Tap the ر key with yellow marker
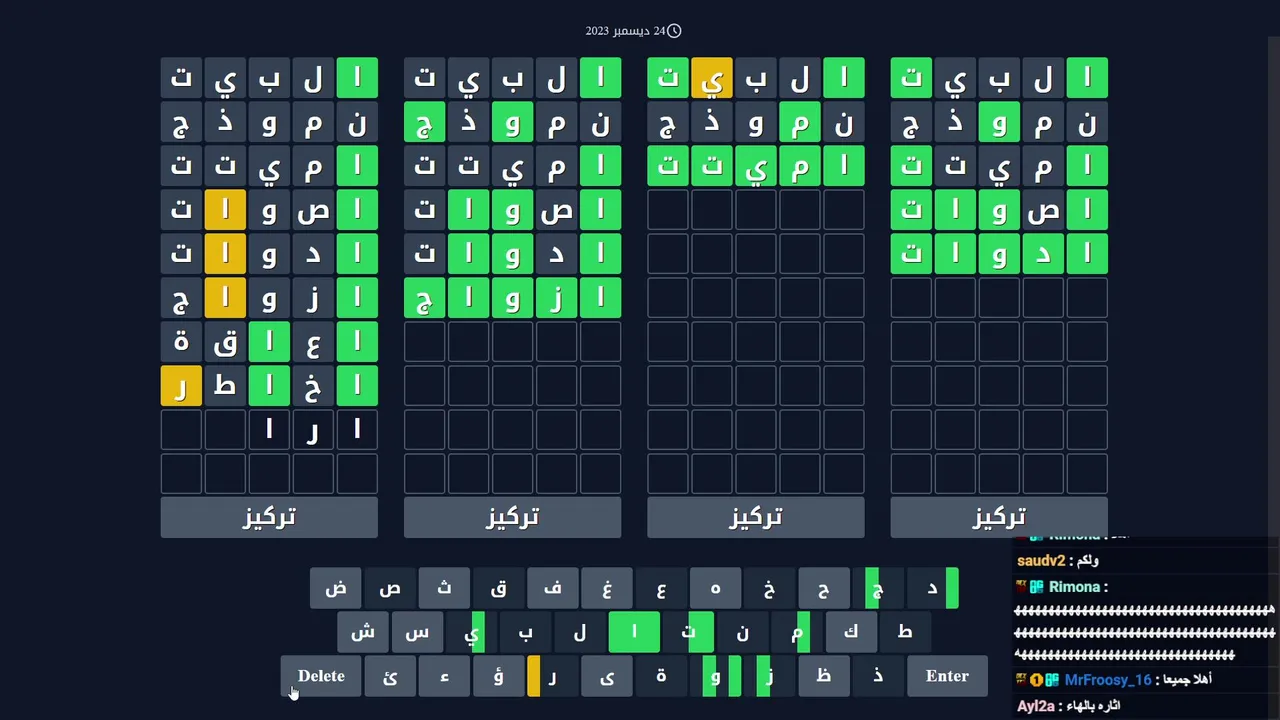Screen dimensions: 1280x720 (552, 676)
